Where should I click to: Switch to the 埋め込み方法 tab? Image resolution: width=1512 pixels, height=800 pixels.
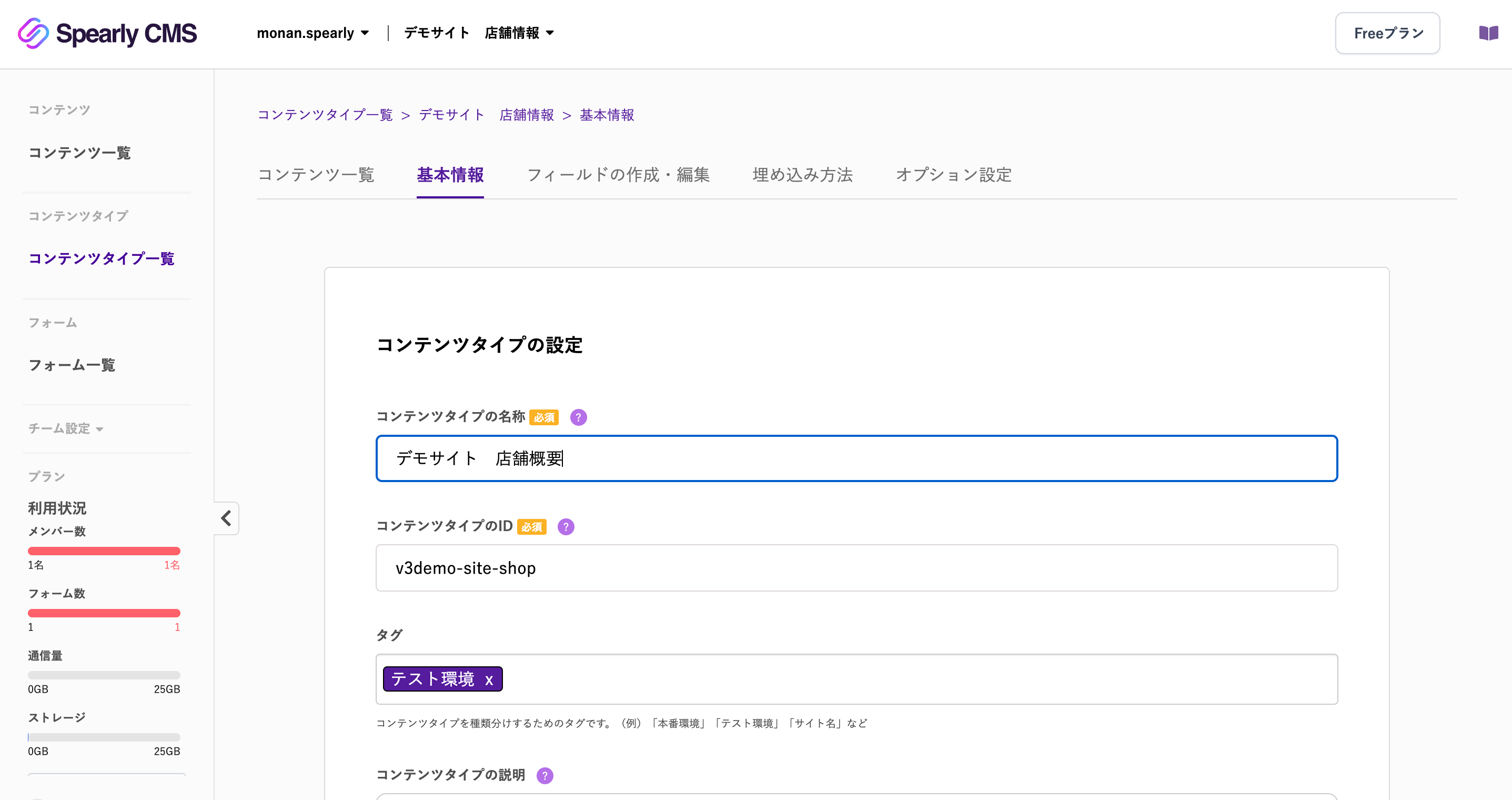(x=802, y=175)
